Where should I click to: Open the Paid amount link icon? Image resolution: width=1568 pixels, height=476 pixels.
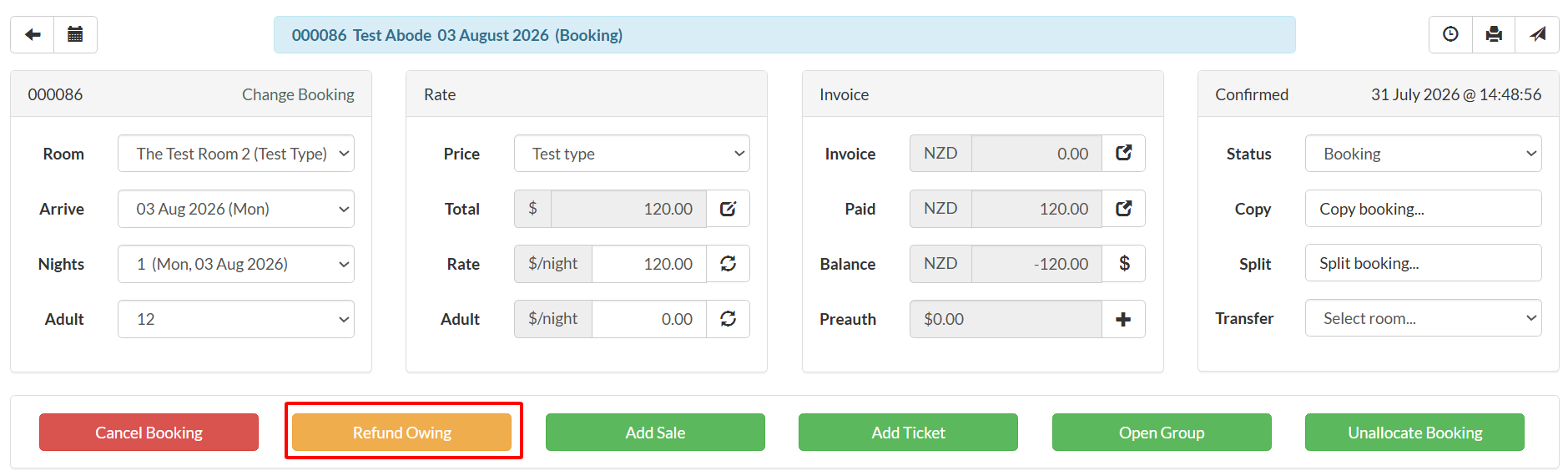[x=1123, y=208]
